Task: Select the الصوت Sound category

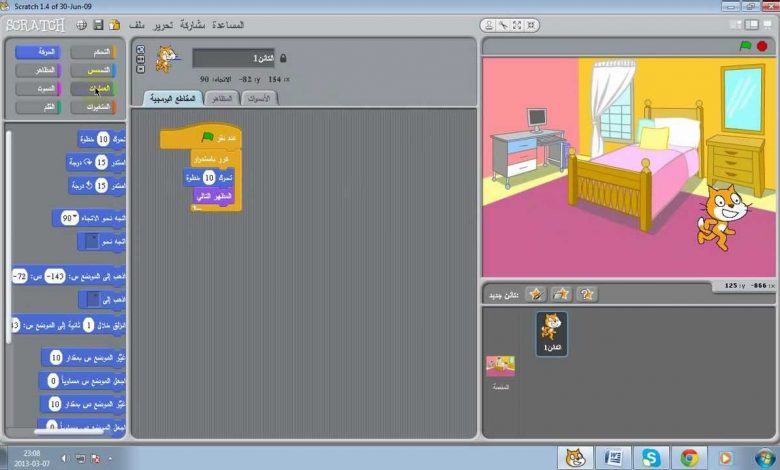Action: [x=38, y=89]
